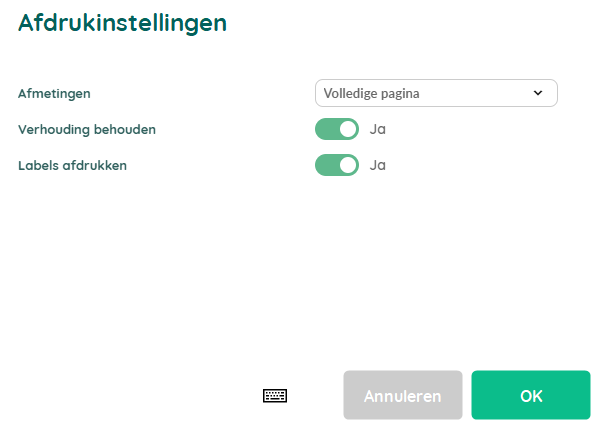Viewport: 608px width, 427px height.
Task: Click the white knob of Labels afdrukken toggle
Action: point(348,165)
